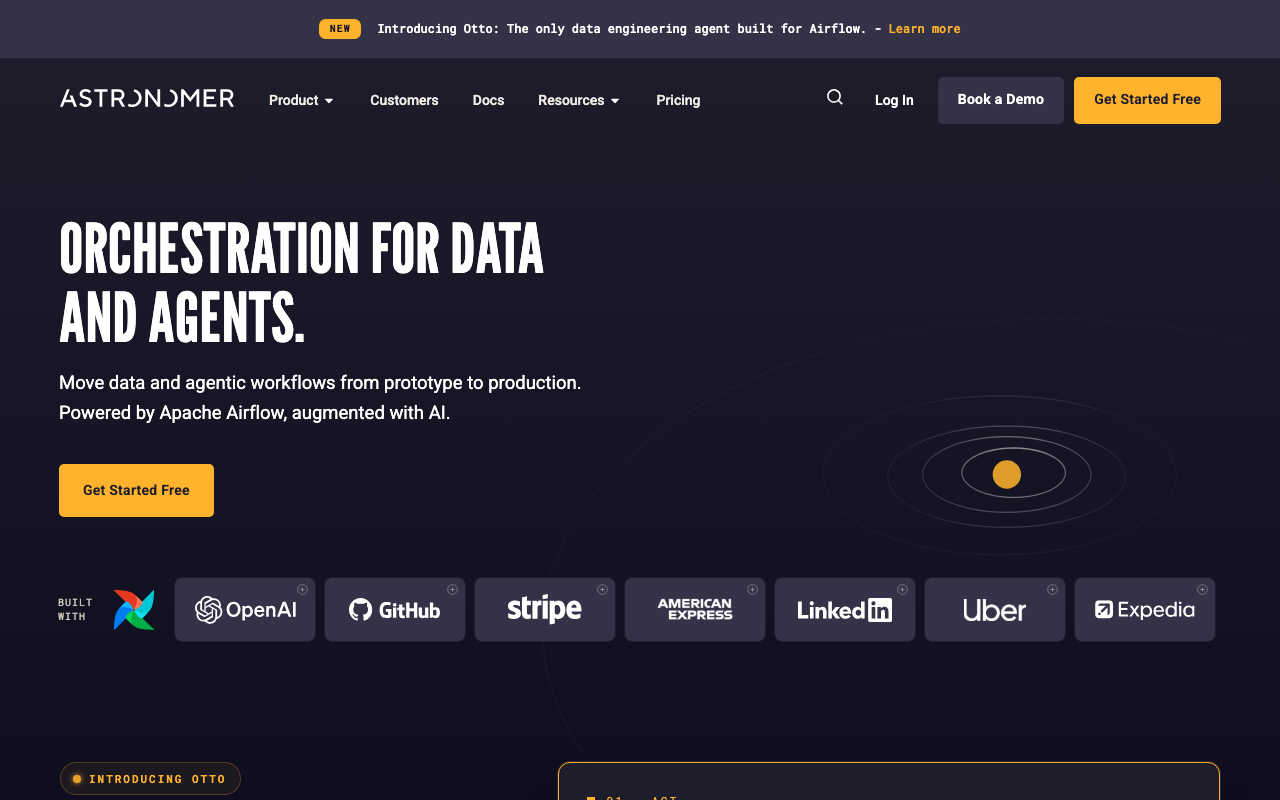Select the Stripe customer card

tap(545, 609)
